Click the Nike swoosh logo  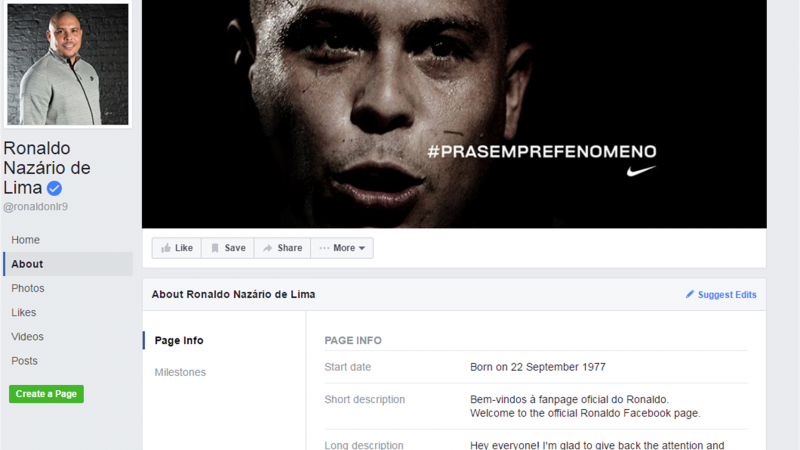click(x=640, y=171)
